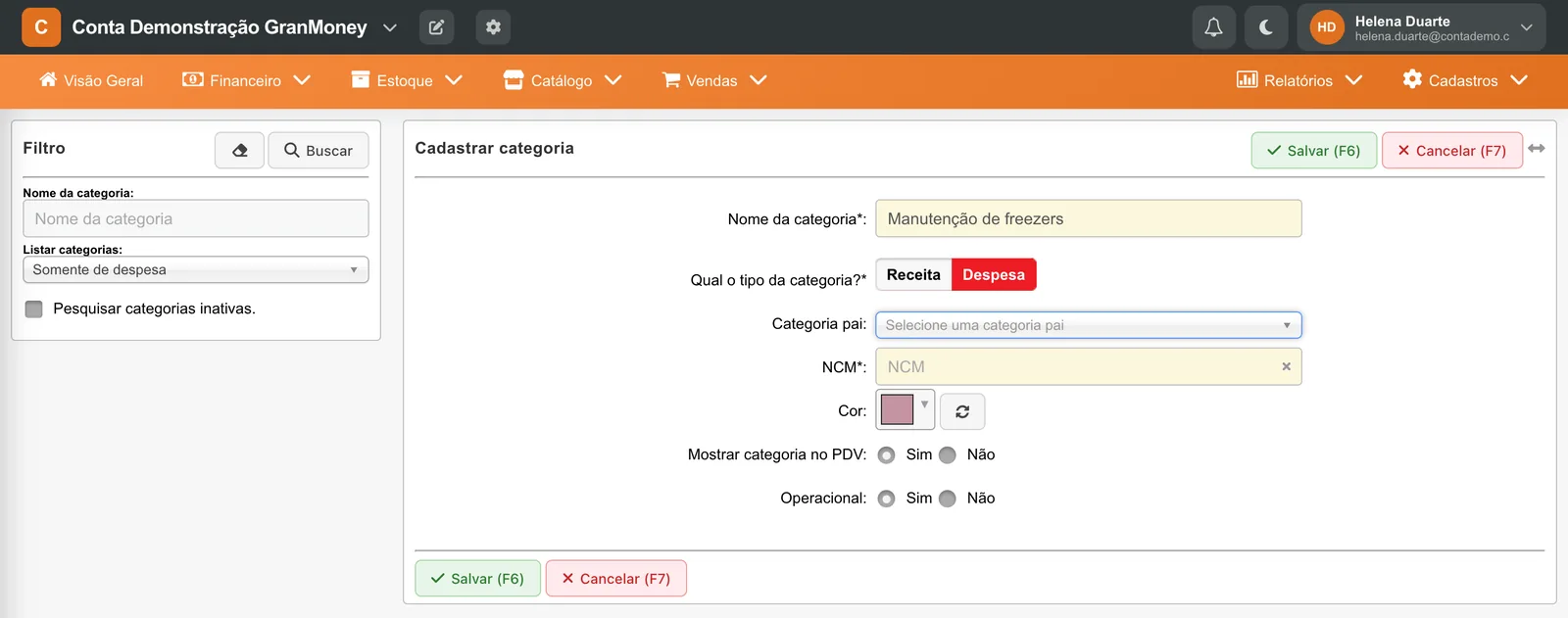
Task: Select Receita category type
Action: pos(913,274)
